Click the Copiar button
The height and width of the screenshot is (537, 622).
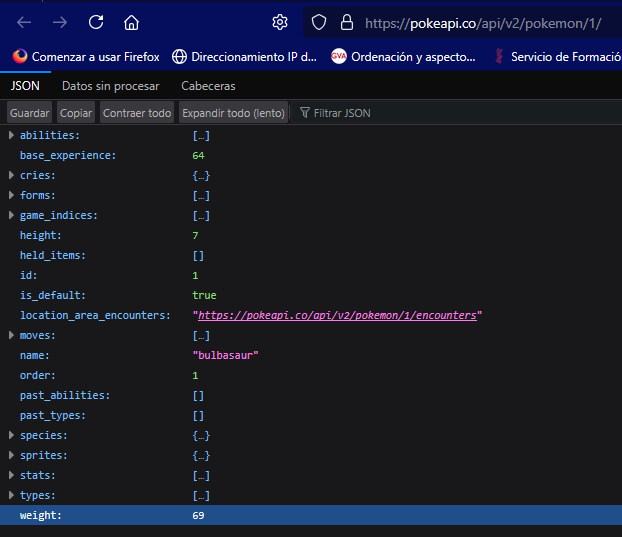click(76, 113)
